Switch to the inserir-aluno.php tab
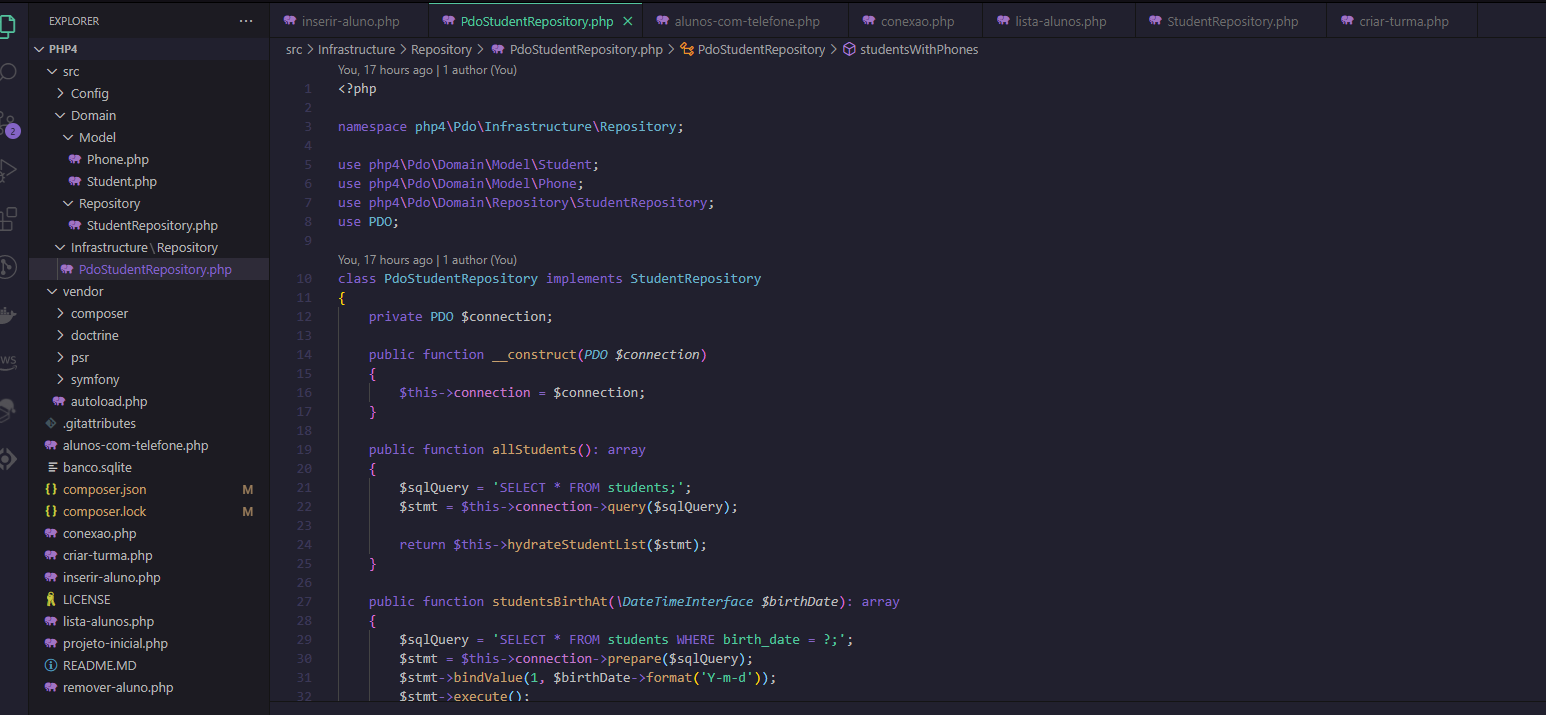1546x715 pixels. click(x=349, y=21)
